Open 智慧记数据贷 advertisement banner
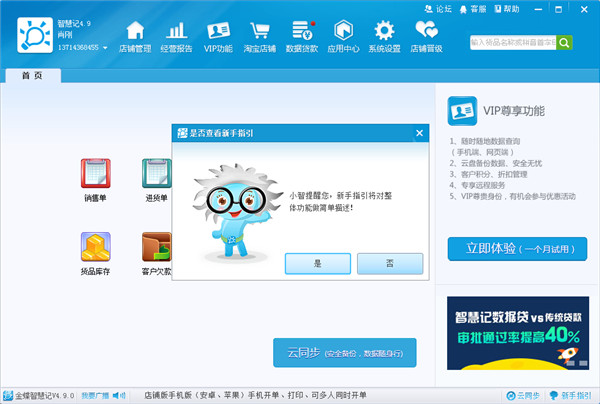 [x=518, y=333]
